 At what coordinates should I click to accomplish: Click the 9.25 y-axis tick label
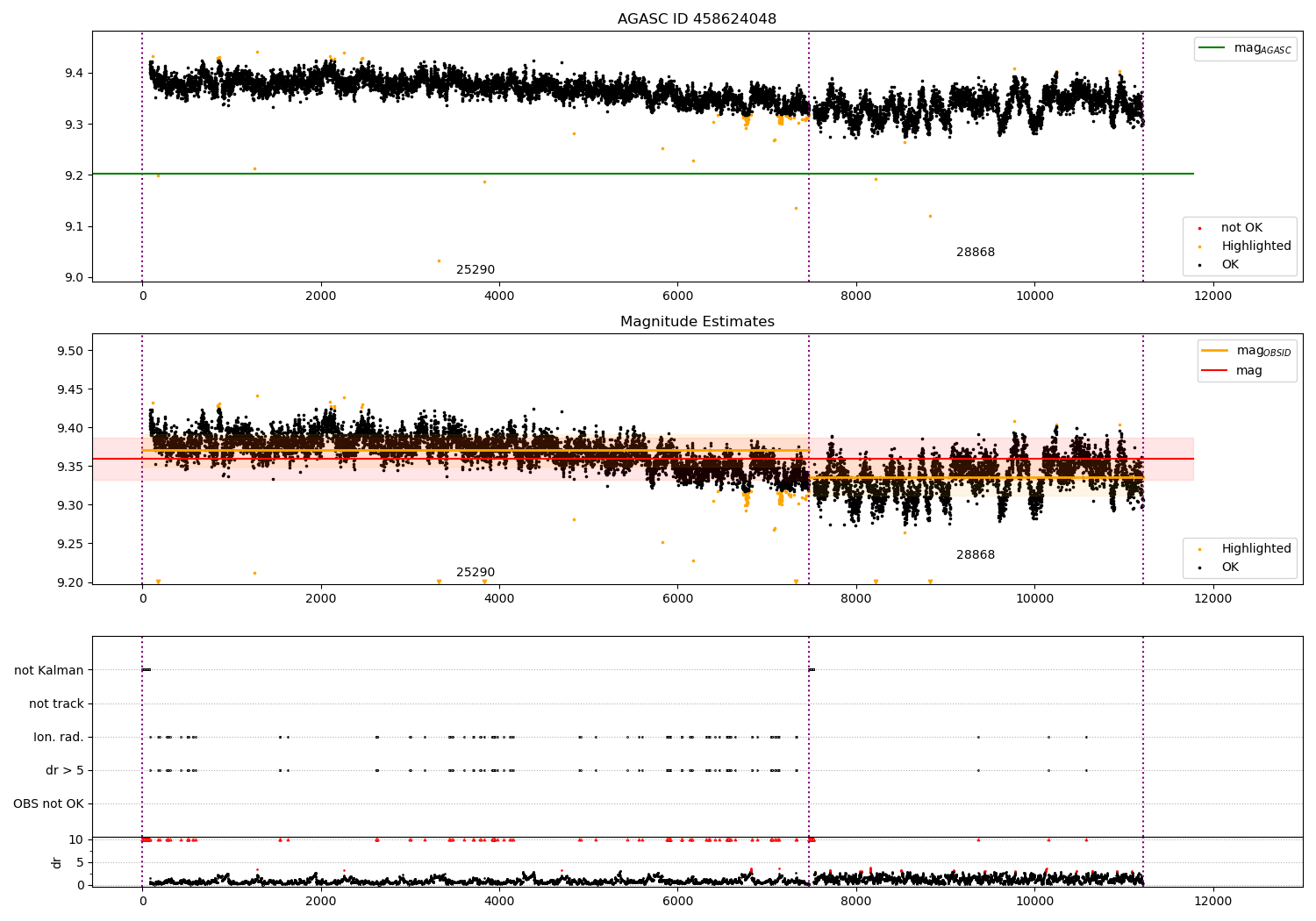click(x=71, y=544)
